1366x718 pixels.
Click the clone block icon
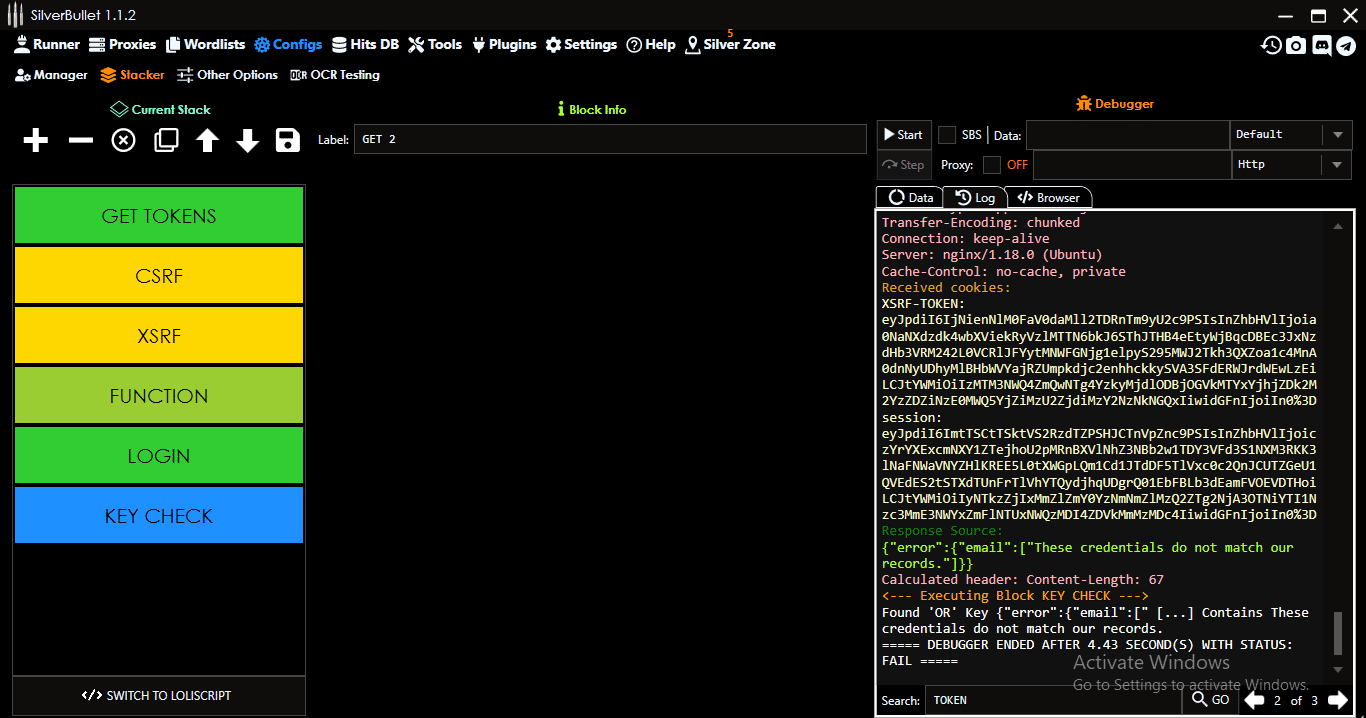pyautogui.click(x=166, y=141)
